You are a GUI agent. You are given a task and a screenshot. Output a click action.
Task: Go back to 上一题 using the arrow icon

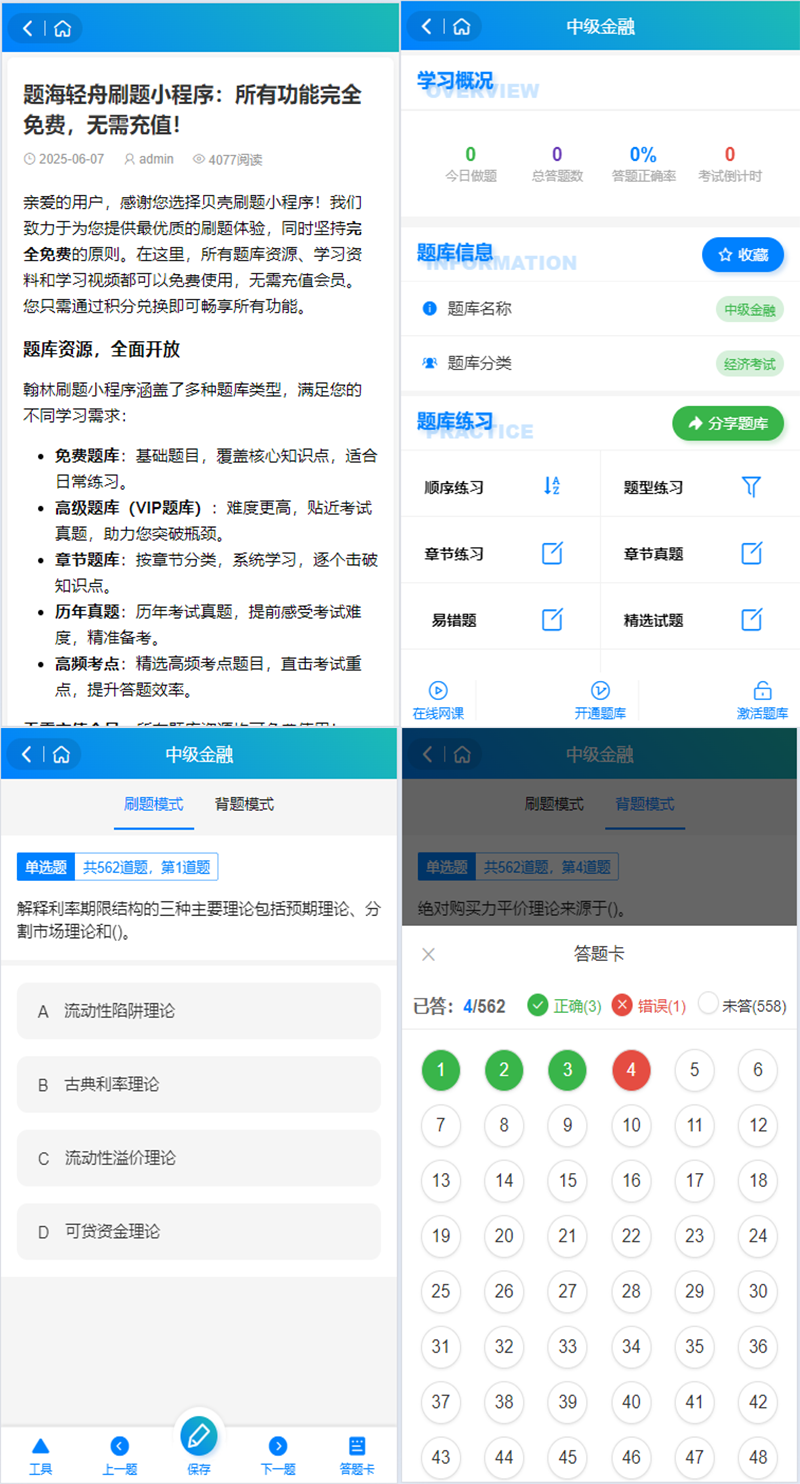(120, 1445)
